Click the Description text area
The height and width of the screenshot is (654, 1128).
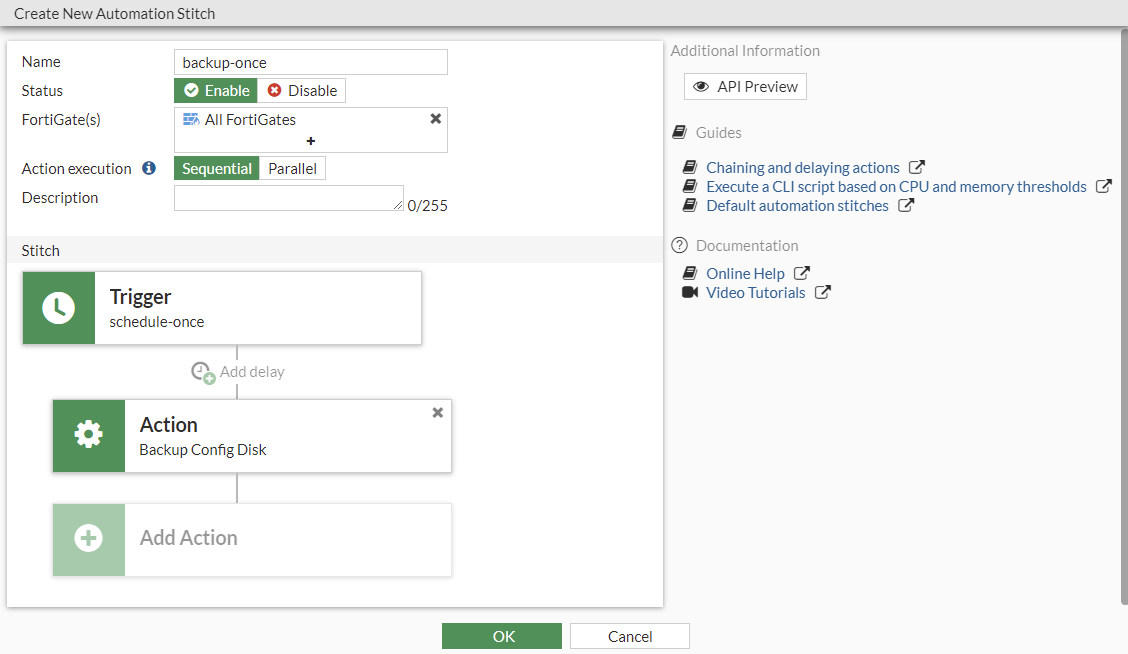288,198
